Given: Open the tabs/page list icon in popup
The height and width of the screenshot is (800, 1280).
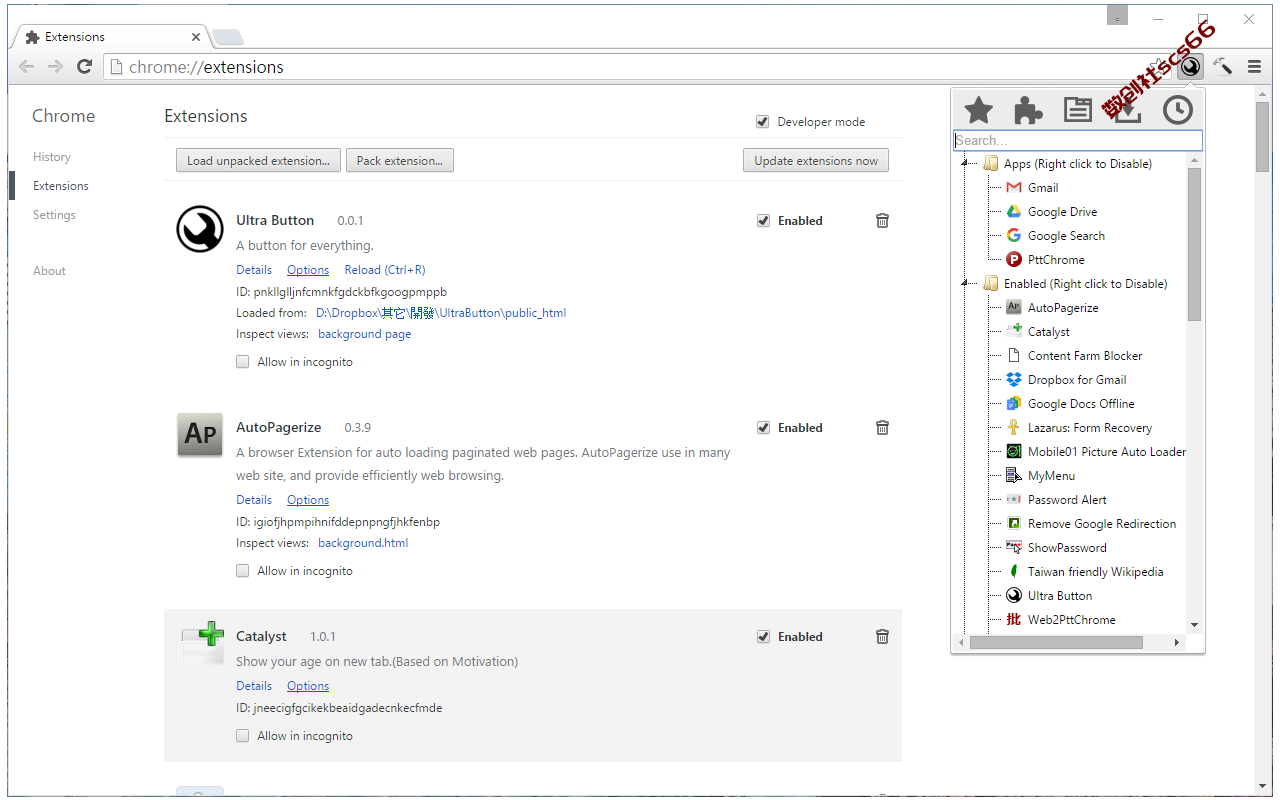Looking at the screenshot, I should (1078, 110).
